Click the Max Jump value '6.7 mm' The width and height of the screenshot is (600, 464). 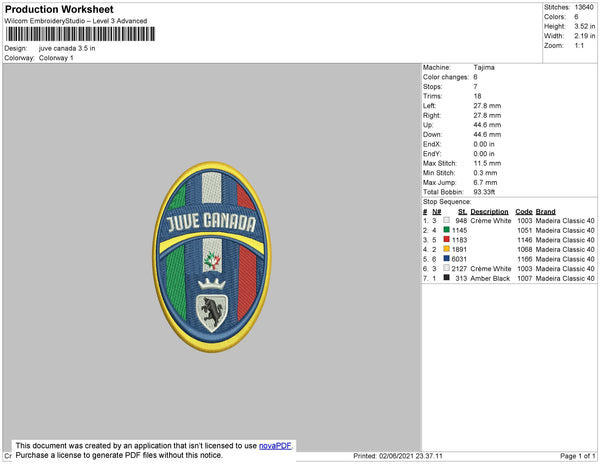pos(485,182)
